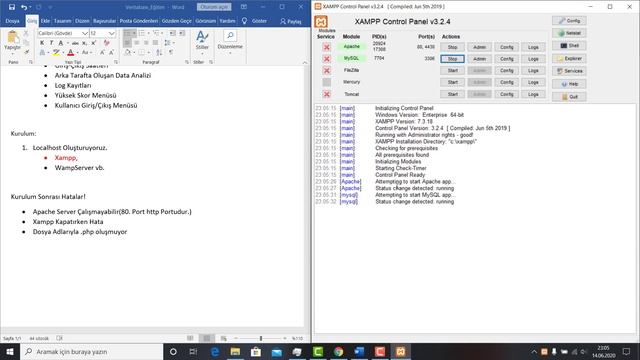Open Help in the XAMPP panel
640x360 pixels.
tap(569, 84)
